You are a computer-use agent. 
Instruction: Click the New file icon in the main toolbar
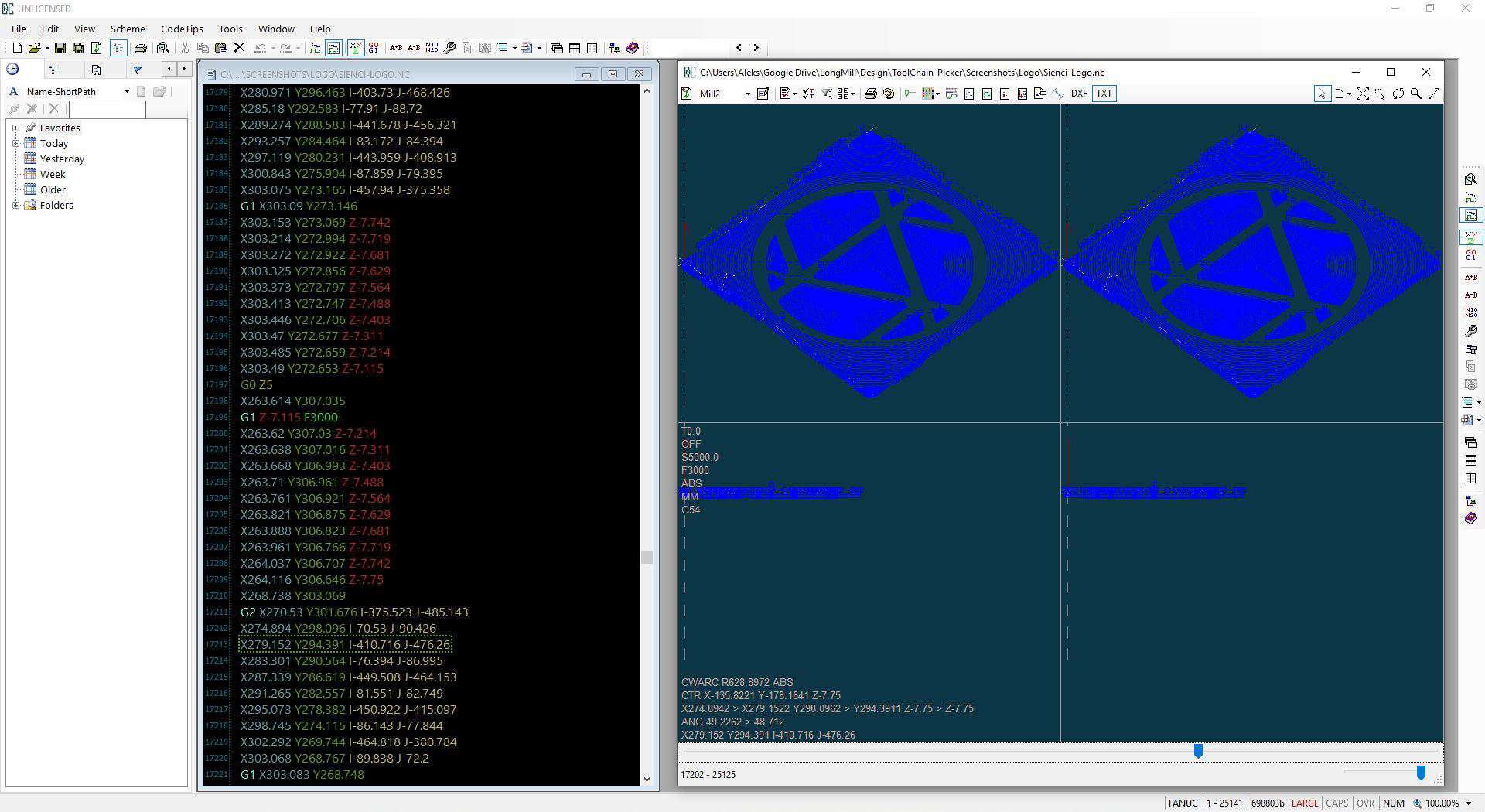[17, 48]
